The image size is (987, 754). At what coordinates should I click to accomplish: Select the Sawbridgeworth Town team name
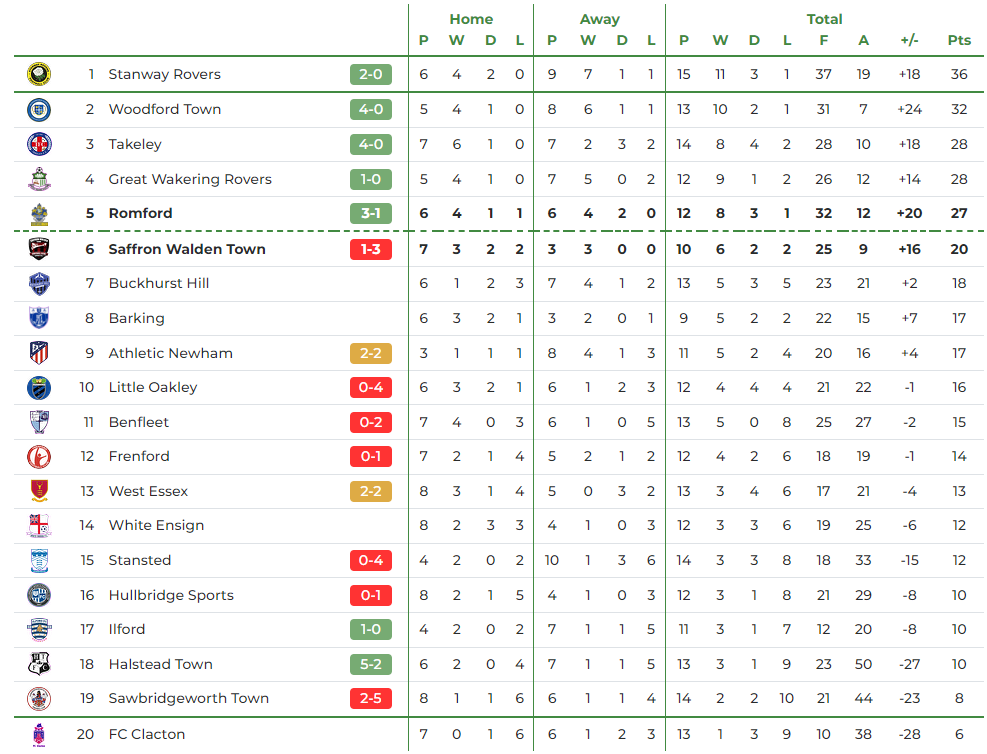click(x=189, y=699)
